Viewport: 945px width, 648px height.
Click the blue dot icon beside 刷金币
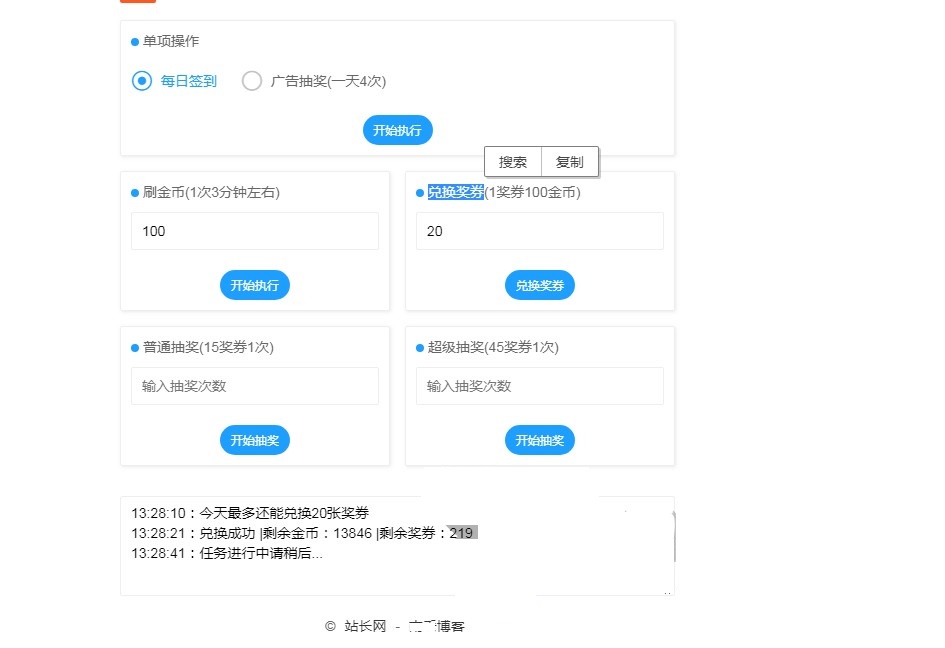point(133,193)
